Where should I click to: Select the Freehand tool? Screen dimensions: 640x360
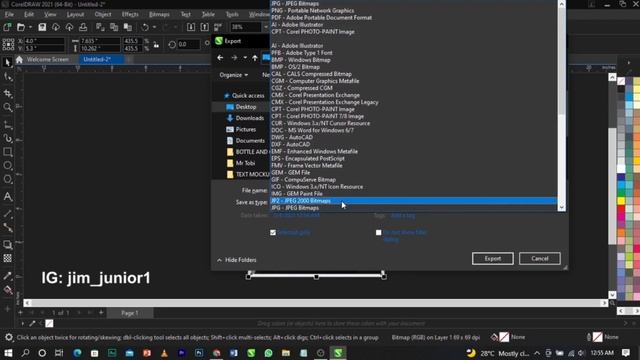click(x=7, y=124)
